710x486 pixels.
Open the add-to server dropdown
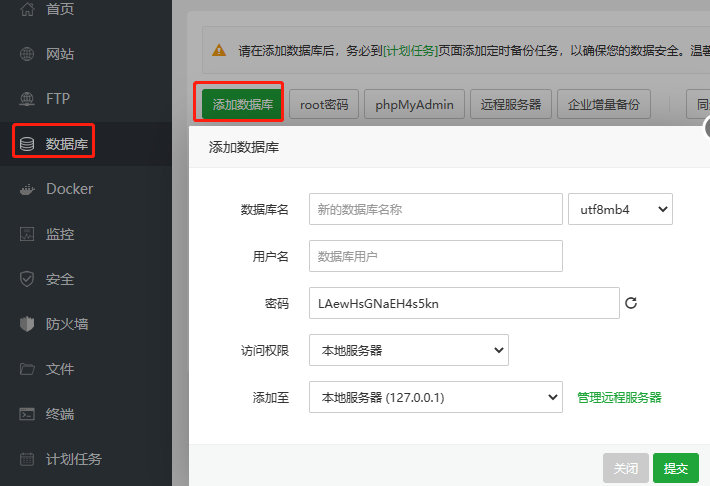point(435,397)
